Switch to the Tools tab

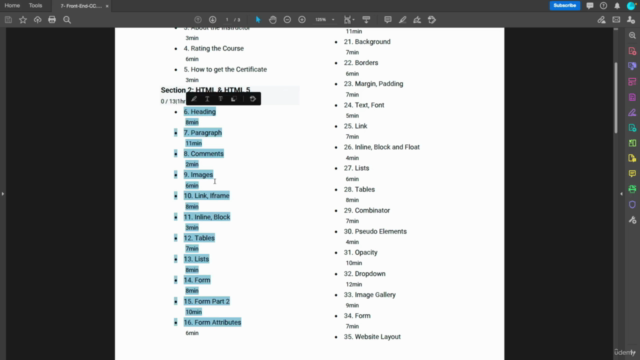point(36,6)
